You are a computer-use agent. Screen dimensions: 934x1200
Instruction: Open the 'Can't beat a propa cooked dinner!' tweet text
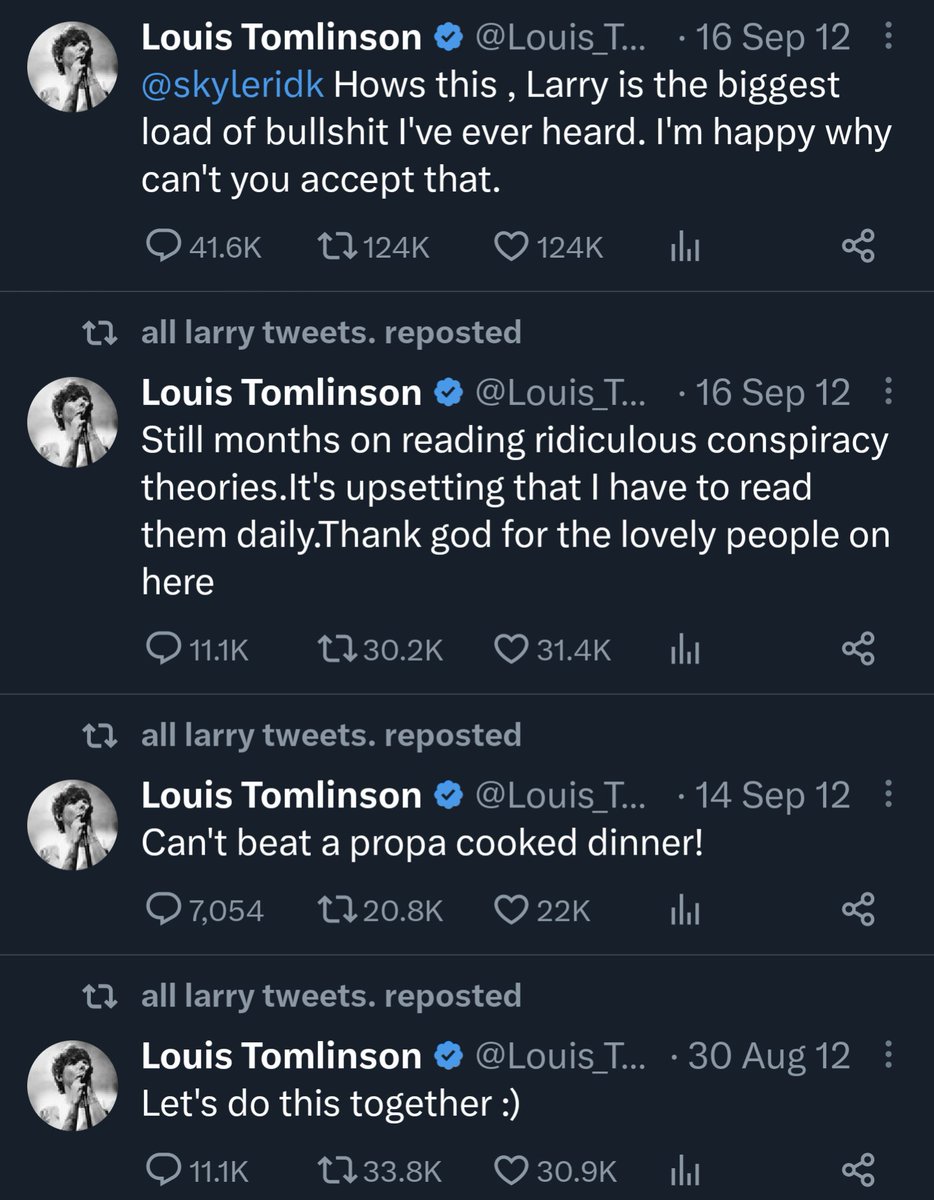tap(423, 843)
